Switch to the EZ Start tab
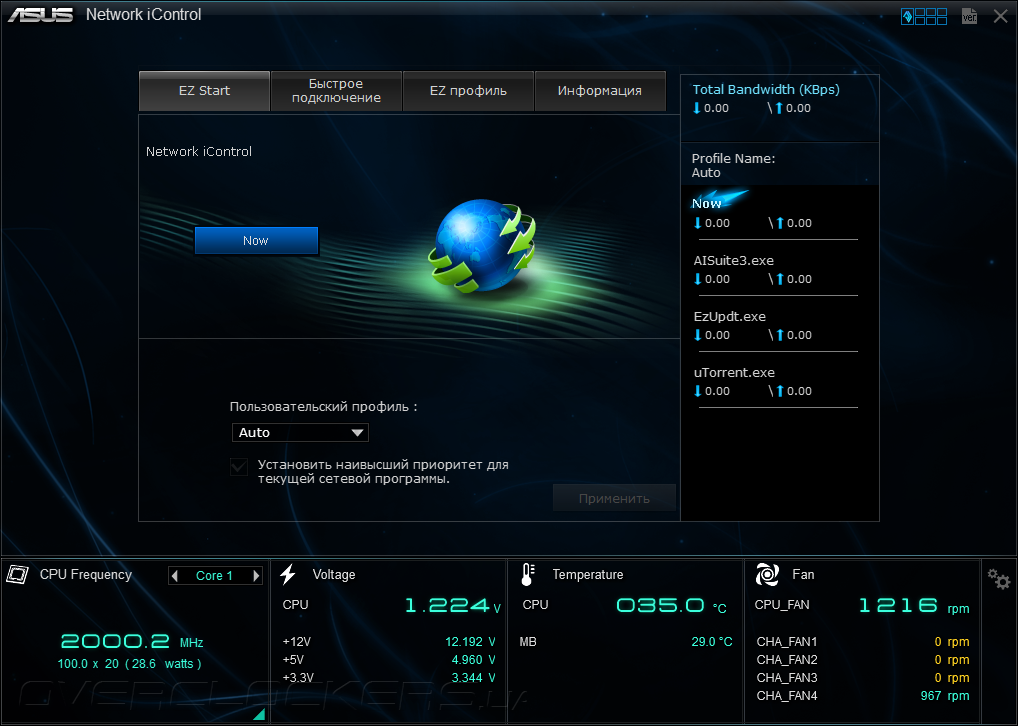 click(205, 91)
